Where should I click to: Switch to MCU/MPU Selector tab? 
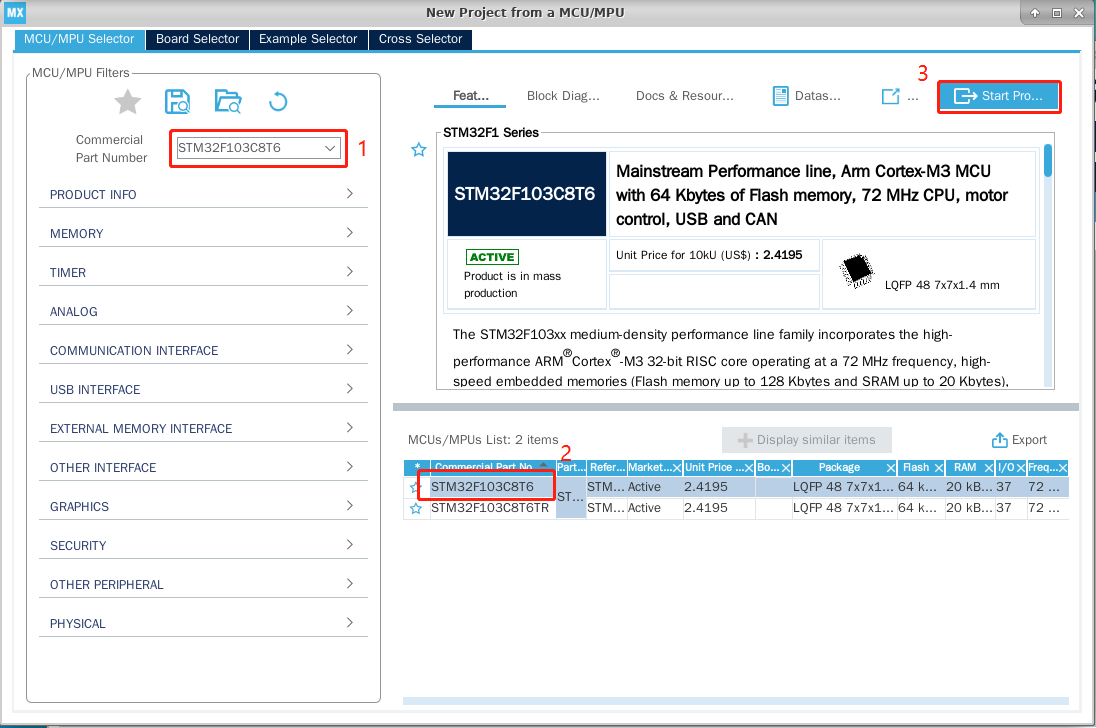pos(79,39)
